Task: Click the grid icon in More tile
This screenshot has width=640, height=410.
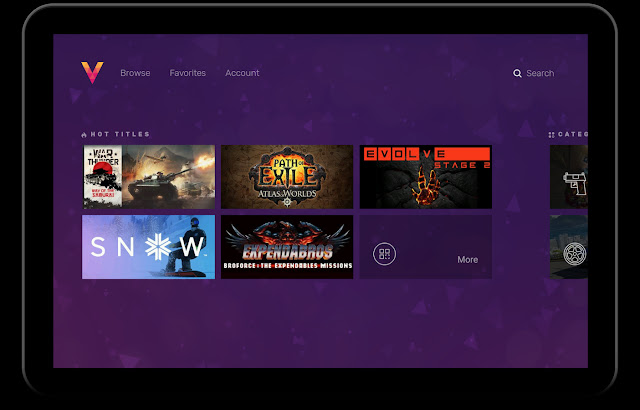Action: coord(384,254)
